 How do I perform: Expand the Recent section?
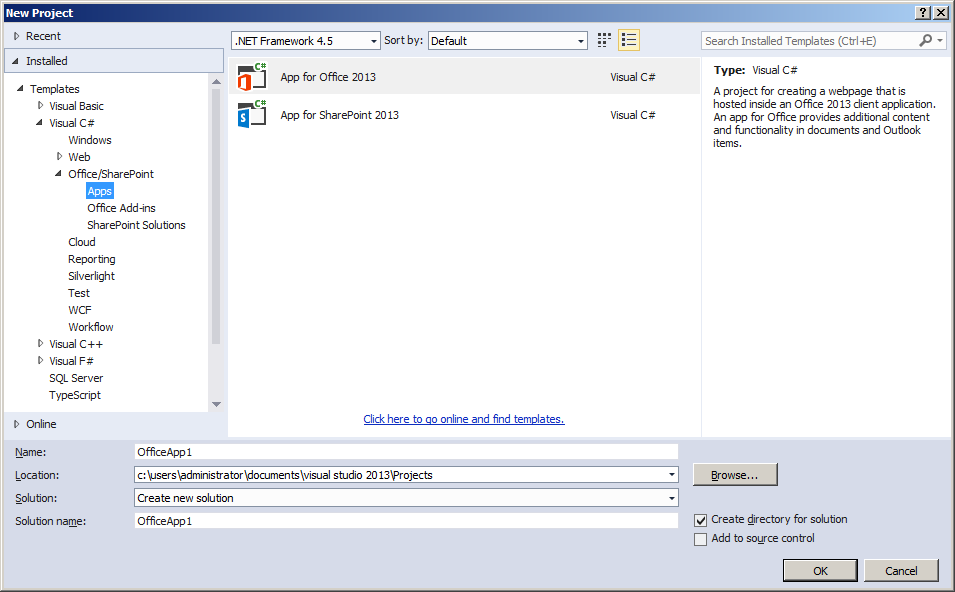pos(16,36)
